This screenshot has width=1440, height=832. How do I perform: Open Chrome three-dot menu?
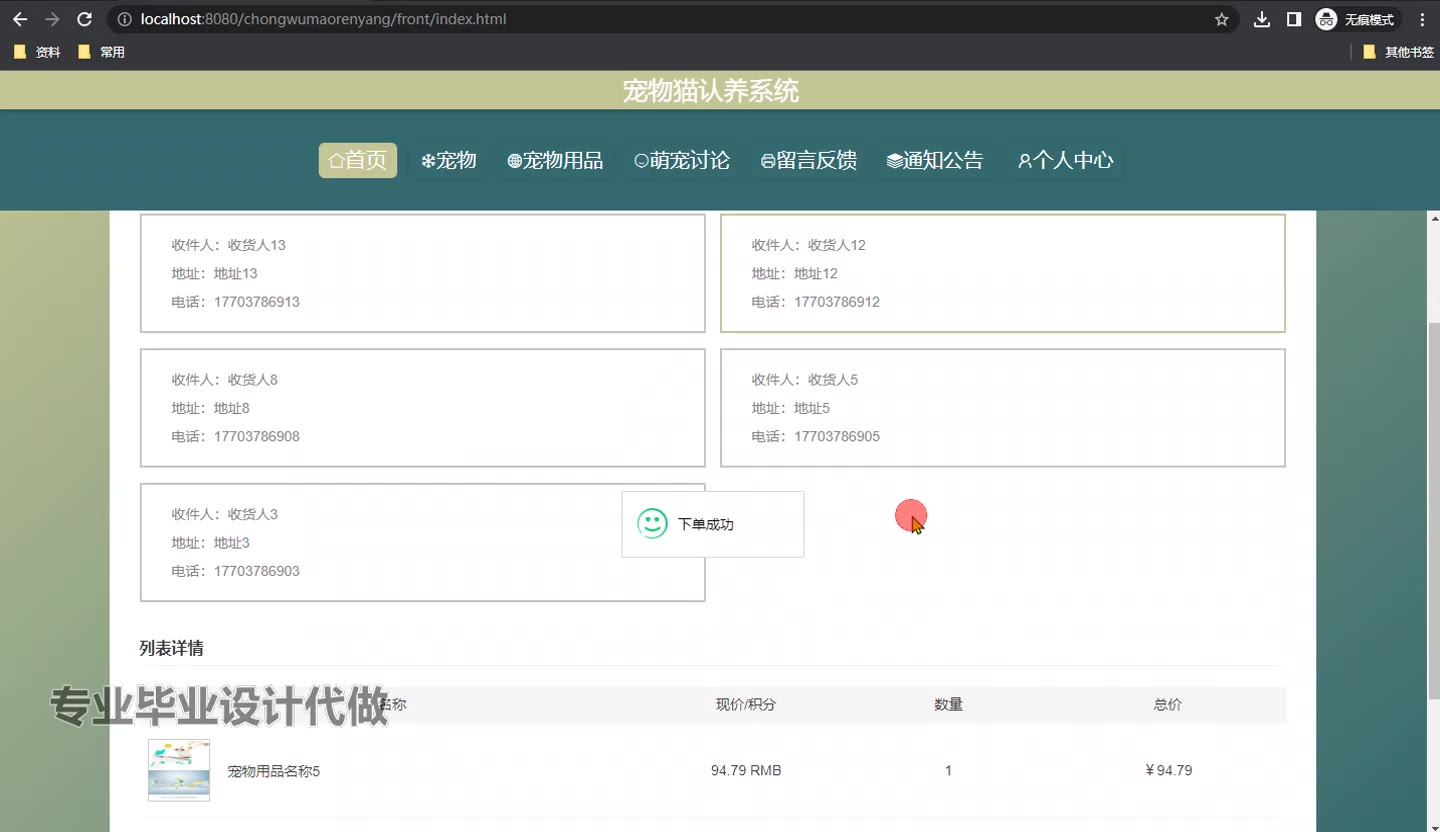point(1422,19)
